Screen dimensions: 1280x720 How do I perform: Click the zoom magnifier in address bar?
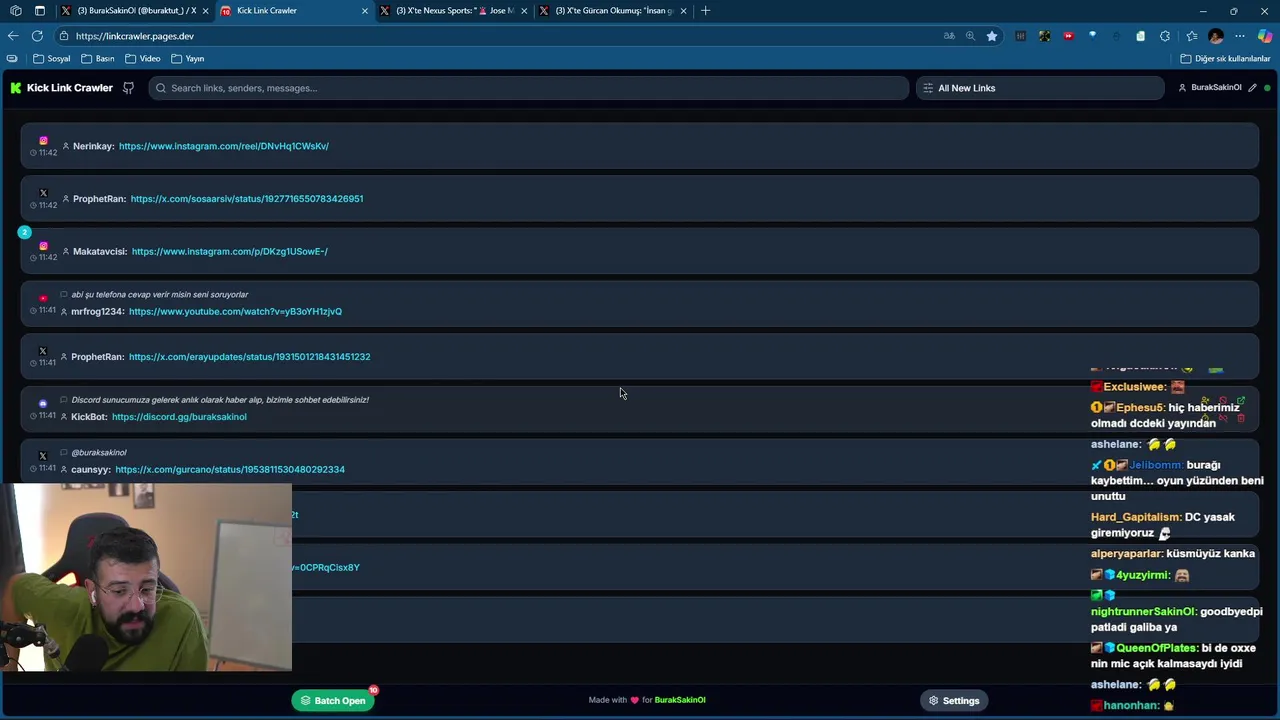[x=970, y=36]
